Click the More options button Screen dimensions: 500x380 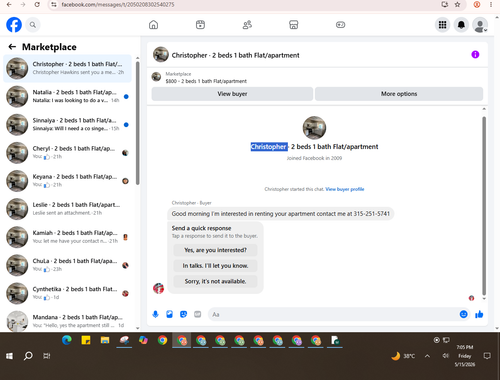tap(399, 94)
